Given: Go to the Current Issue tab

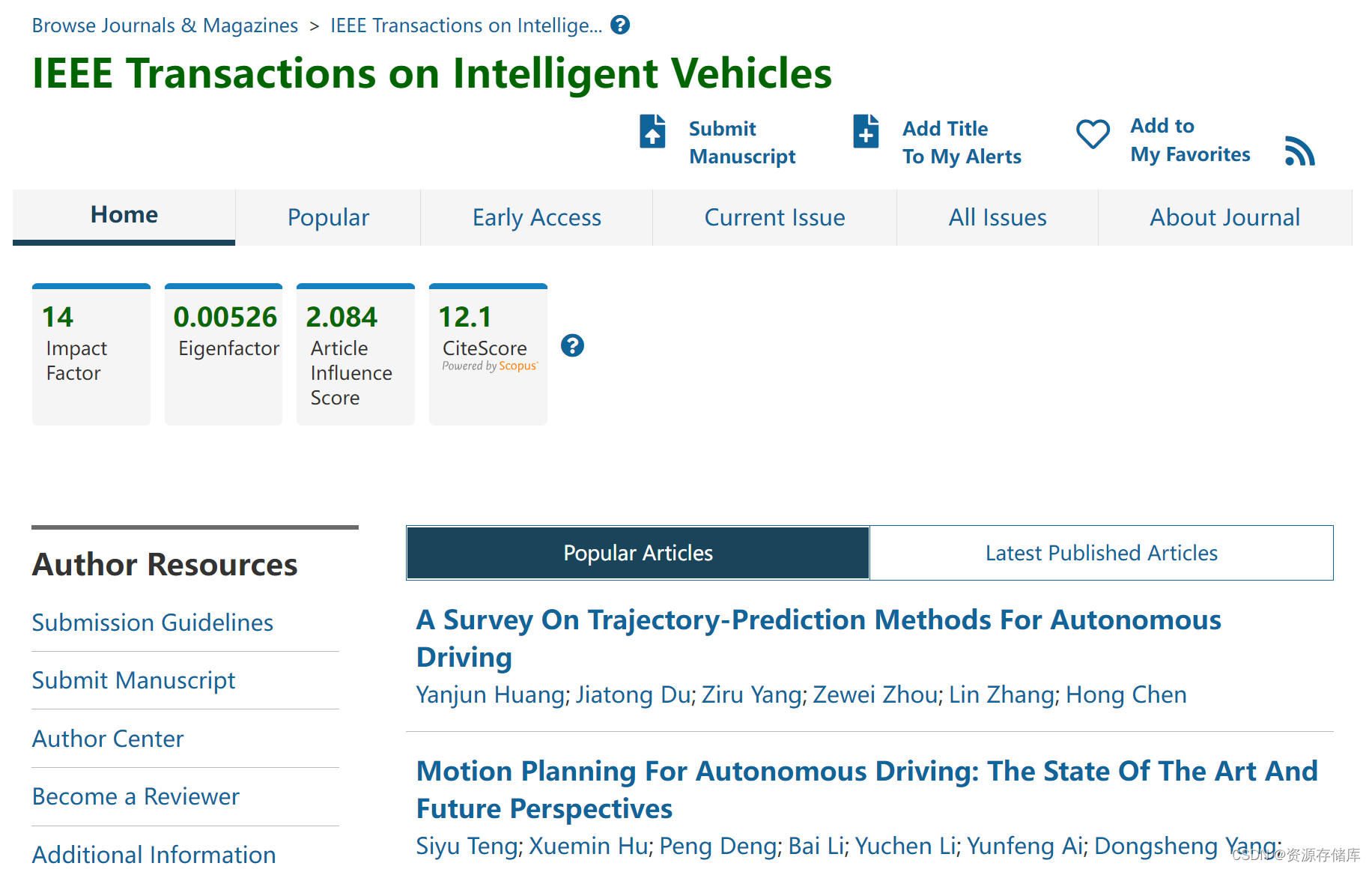Looking at the screenshot, I should pos(774,217).
